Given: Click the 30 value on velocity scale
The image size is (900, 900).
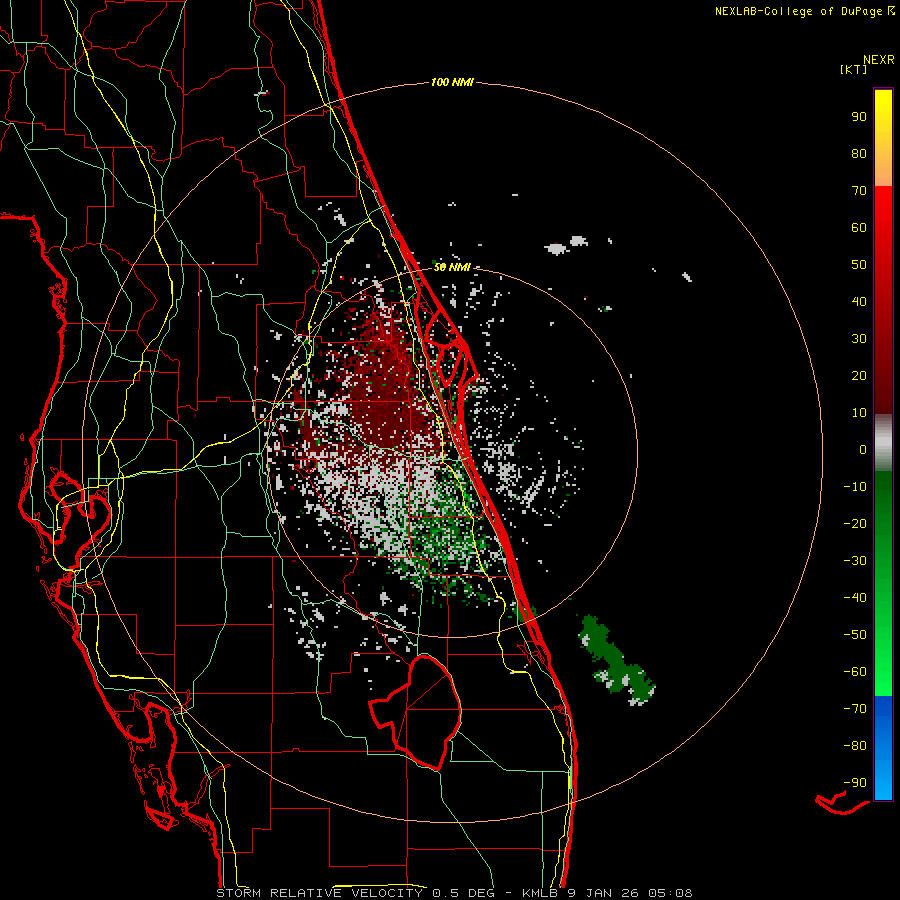Looking at the screenshot, I should click(x=859, y=339).
